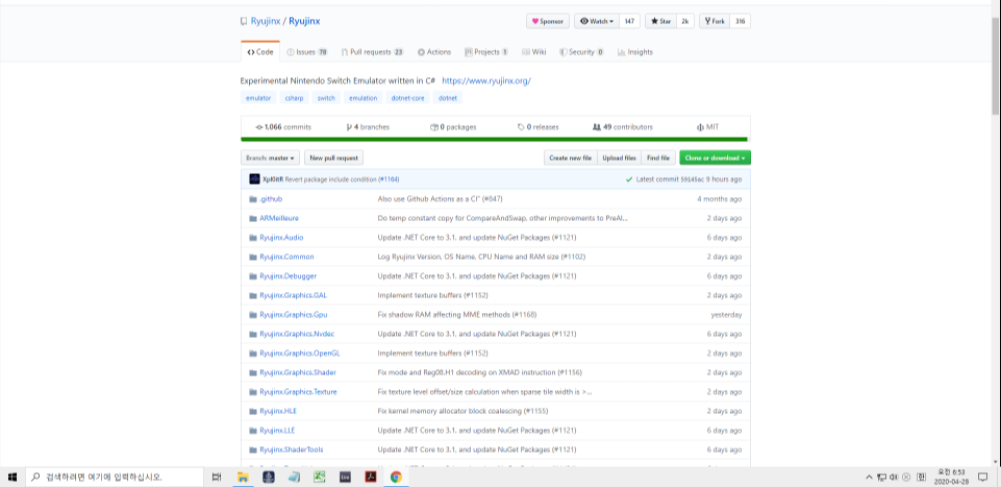
Task: View the 1,066 commits history
Action: tap(283, 127)
